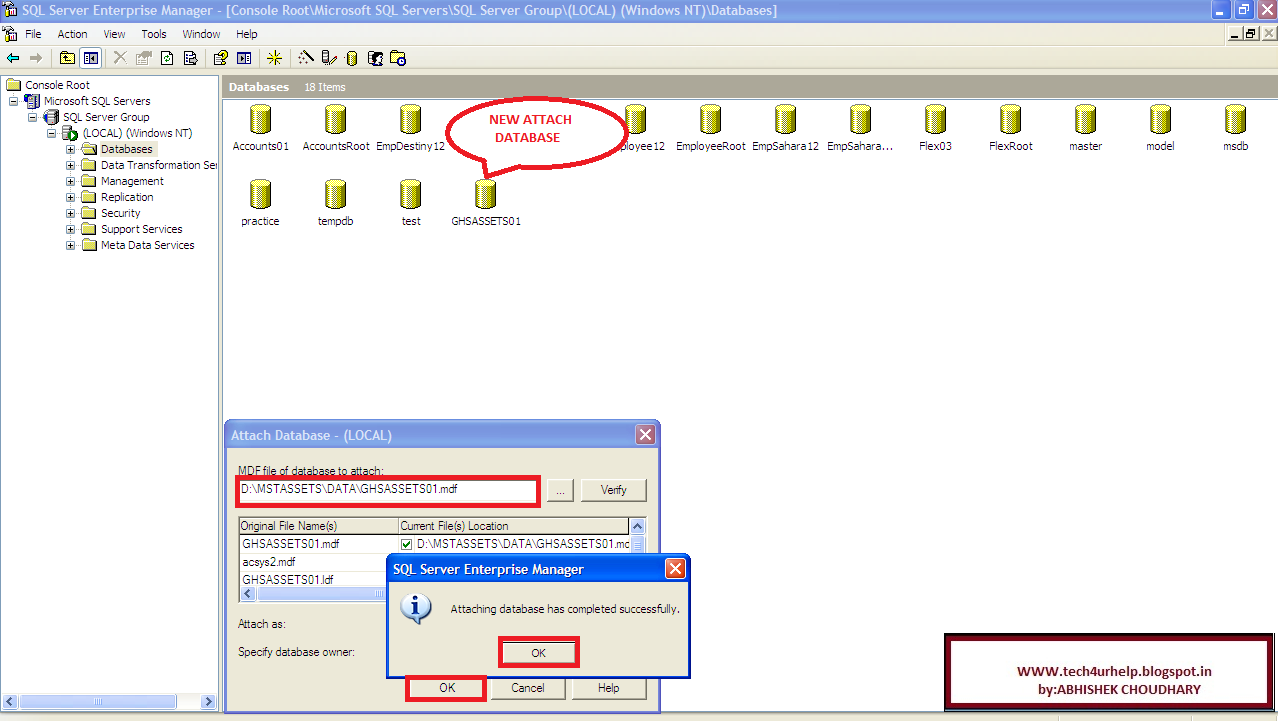This screenshot has width=1278, height=721.
Task: Open the Help menu
Action: (x=246, y=34)
